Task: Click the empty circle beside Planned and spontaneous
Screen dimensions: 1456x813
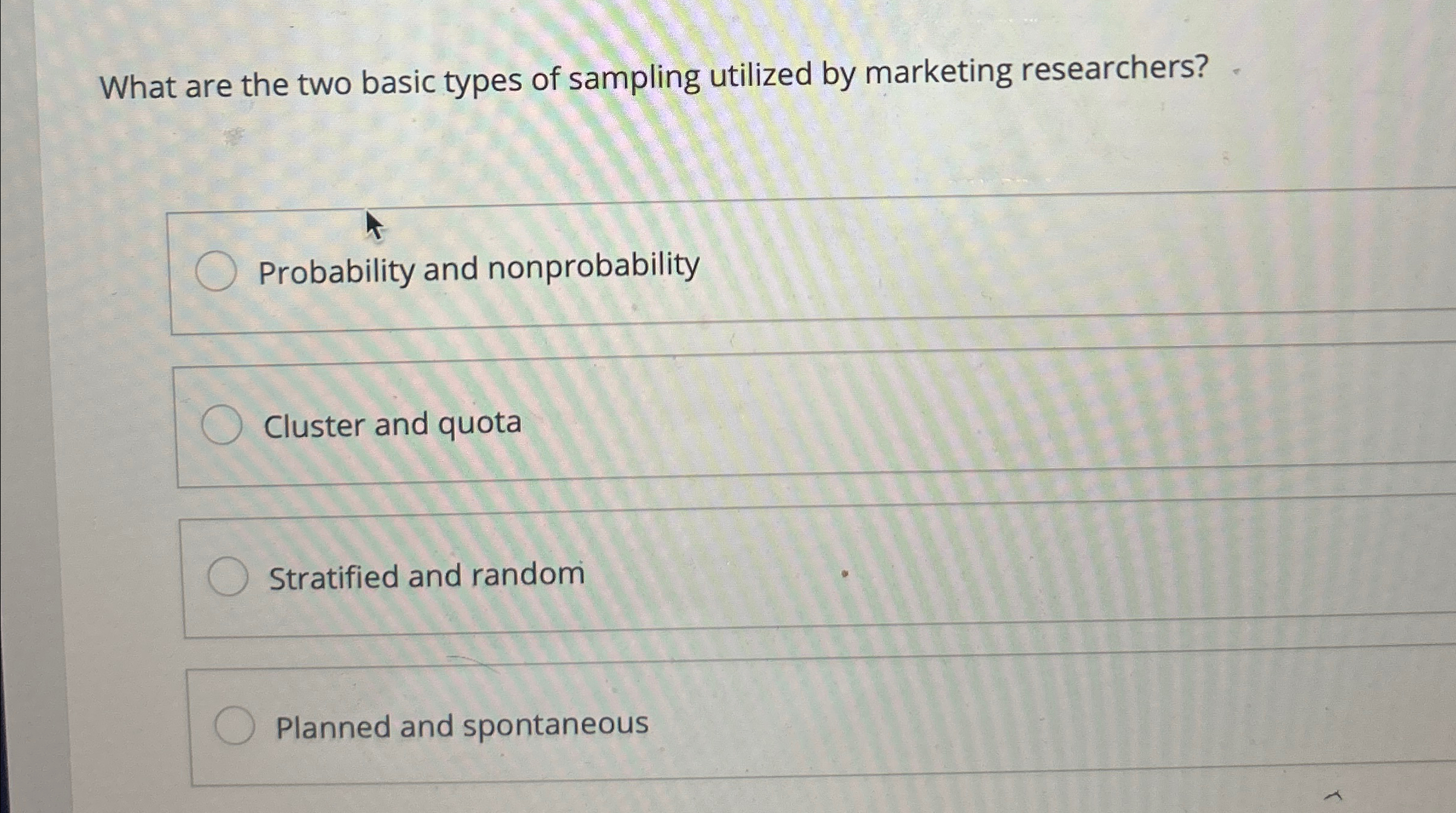Action: click(235, 724)
